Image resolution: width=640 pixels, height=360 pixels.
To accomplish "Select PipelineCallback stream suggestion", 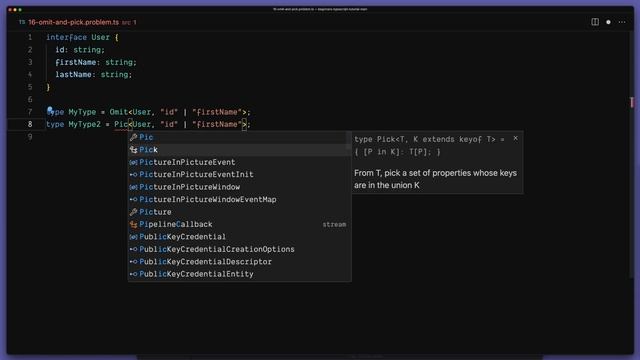I will [240, 224].
